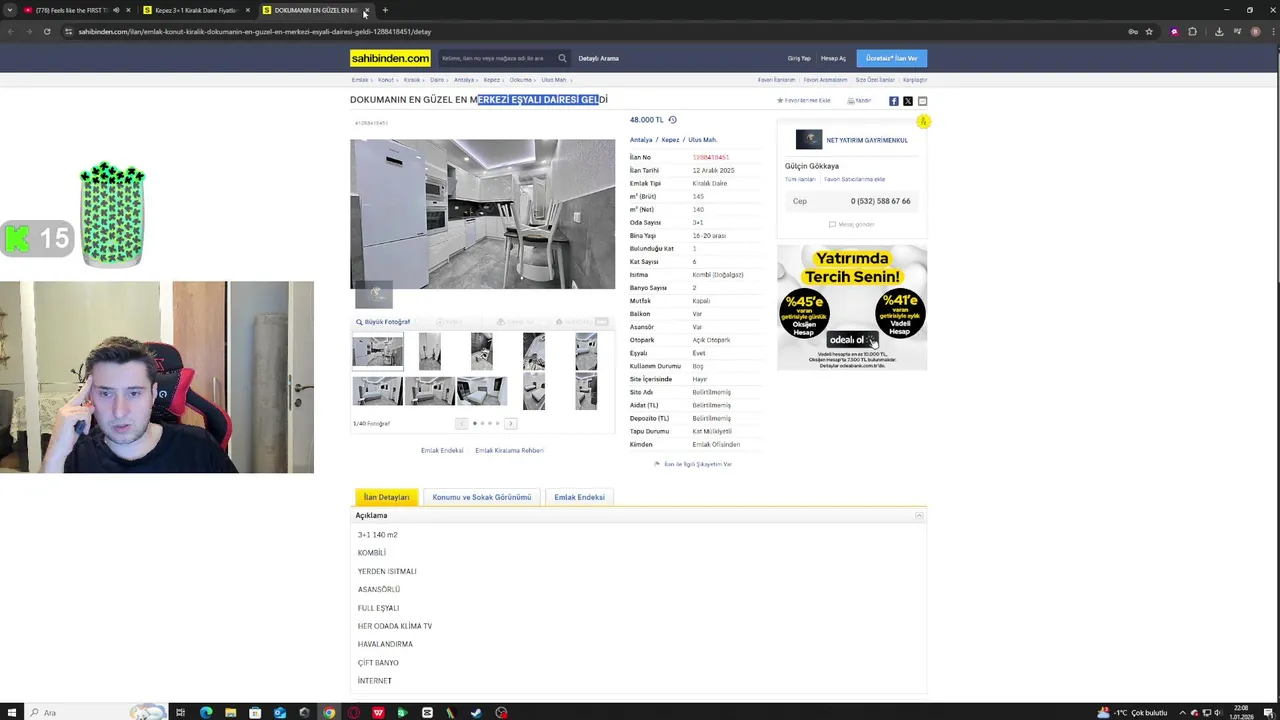
Task: Switch to Konumu ve Sokak Görünümü tab
Action: point(482,497)
